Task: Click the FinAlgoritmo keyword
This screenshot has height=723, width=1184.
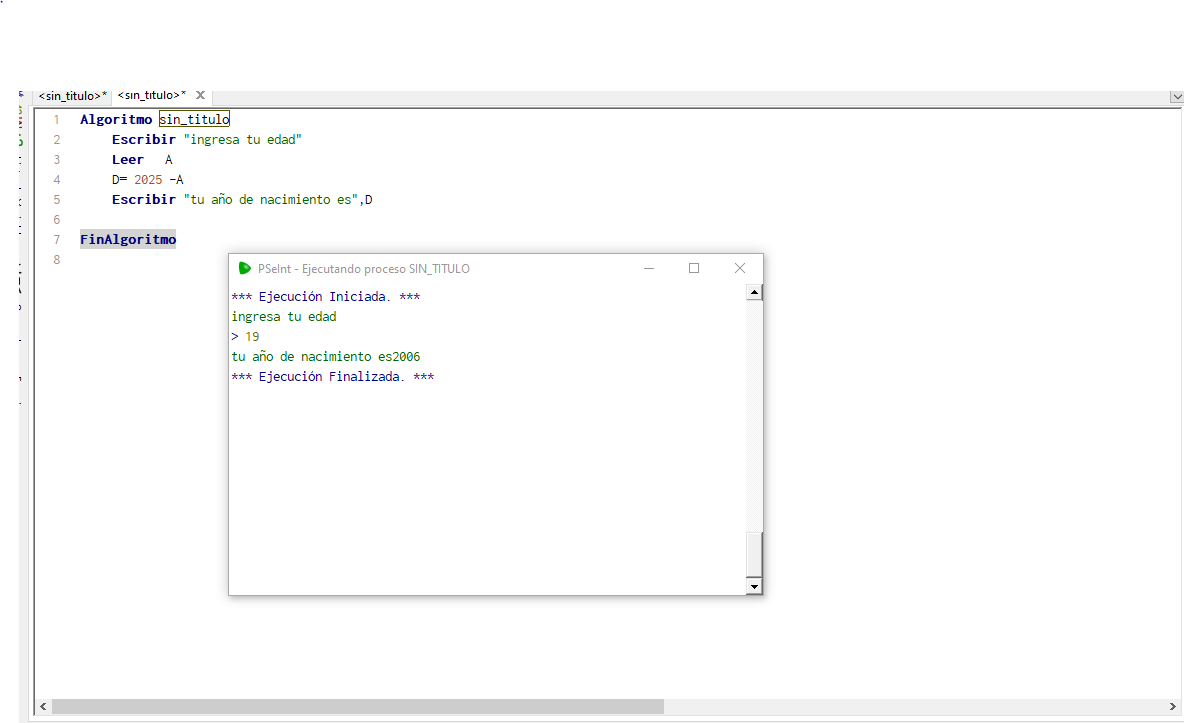Action: (x=128, y=239)
